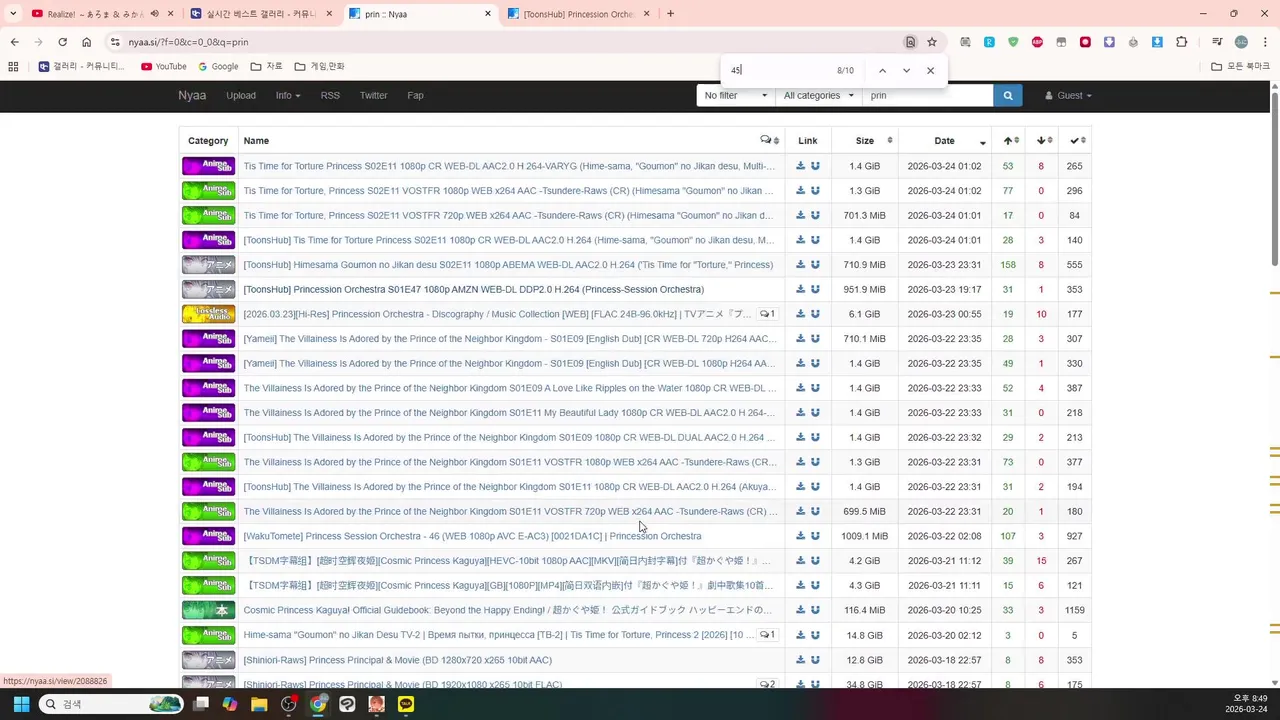This screenshot has height=720, width=1280.
Task: Click Literature category icon on Cosmic Princess Kaguya Guidebook row
Action: point(208,610)
